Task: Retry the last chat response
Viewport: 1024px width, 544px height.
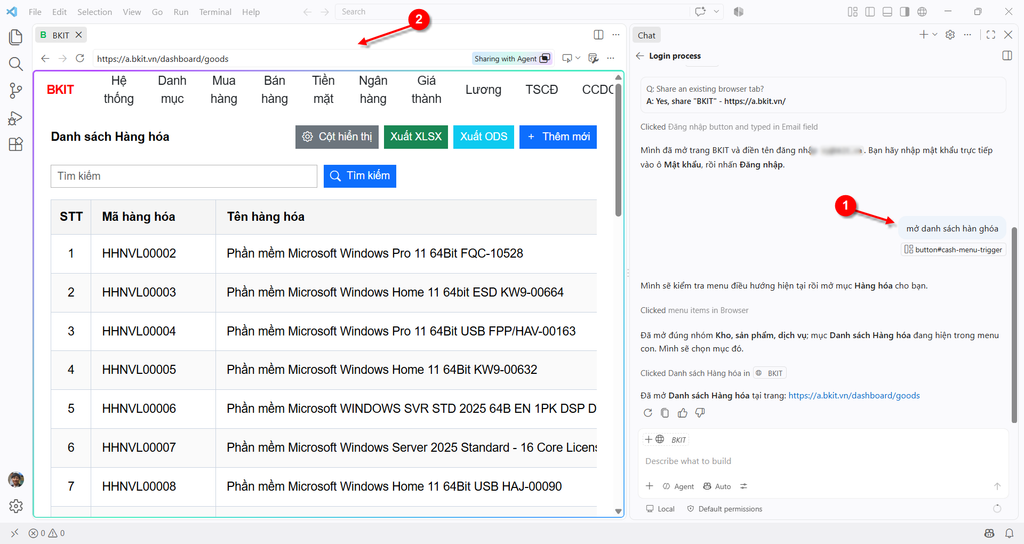Action: [x=648, y=413]
